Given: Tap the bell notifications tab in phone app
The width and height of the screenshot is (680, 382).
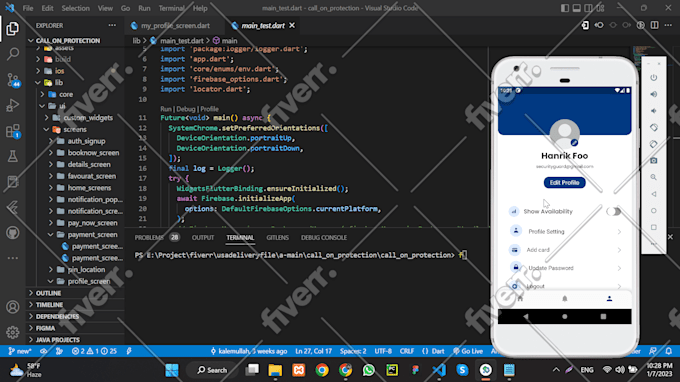Looking at the screenshot, I should 565,299.
